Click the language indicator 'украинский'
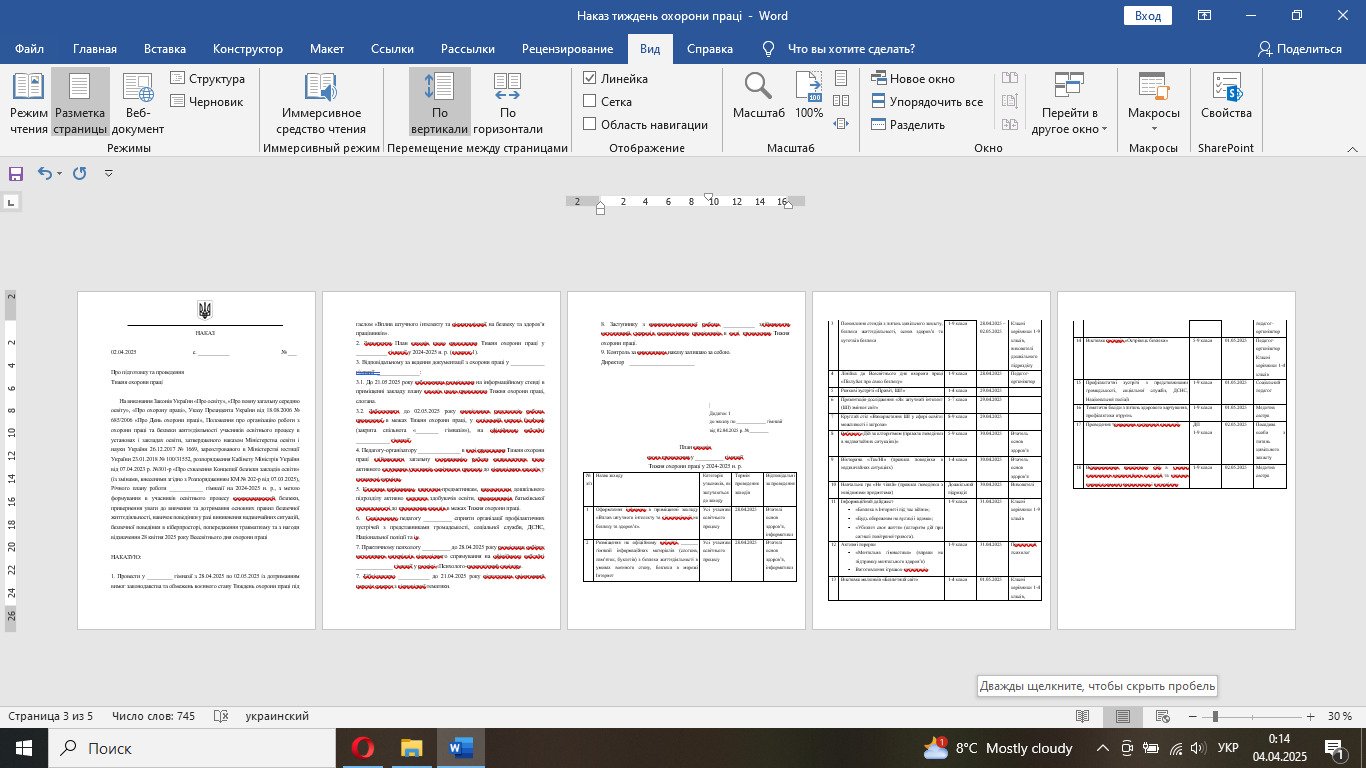 (x=277, y=717)
